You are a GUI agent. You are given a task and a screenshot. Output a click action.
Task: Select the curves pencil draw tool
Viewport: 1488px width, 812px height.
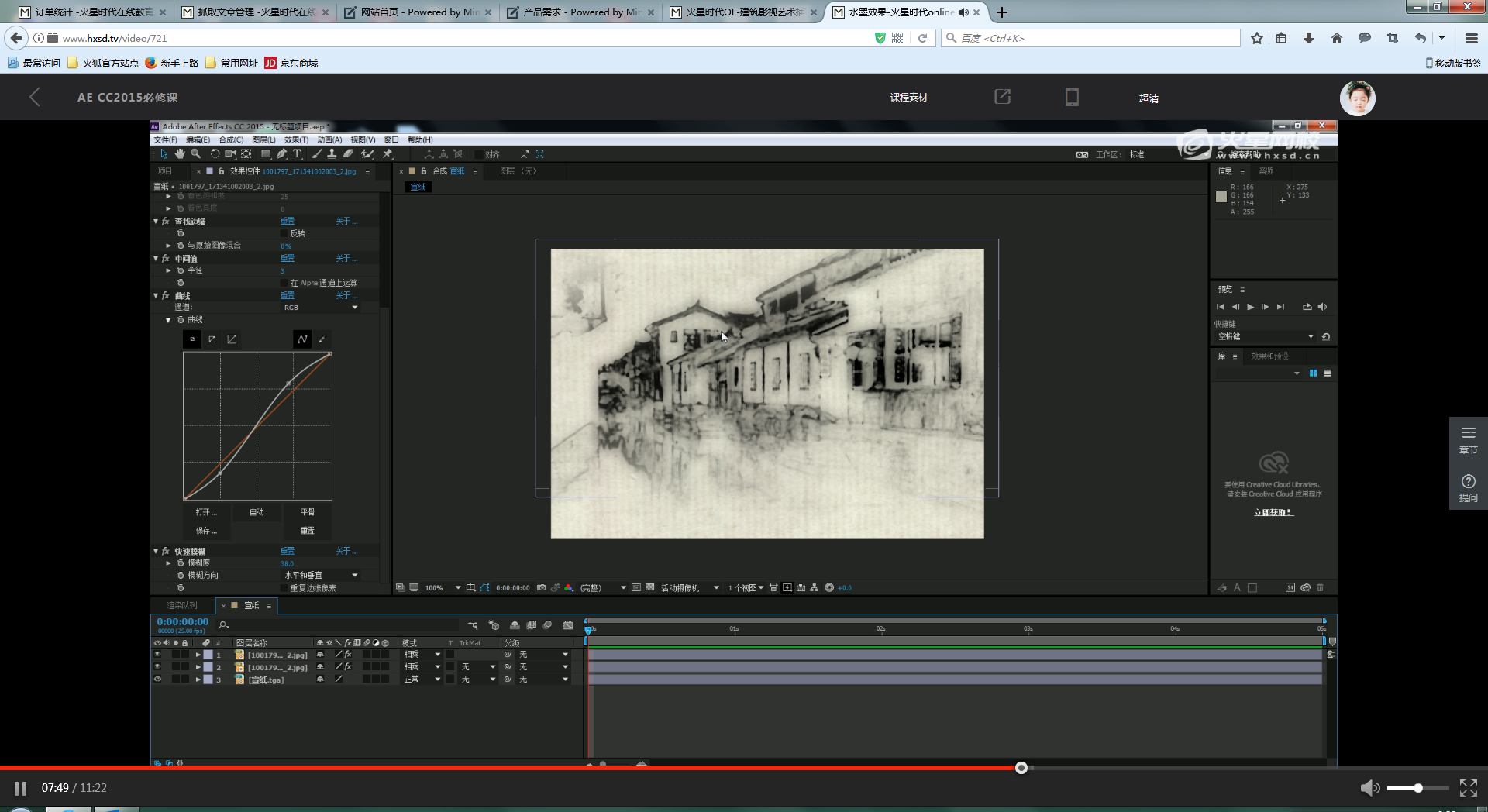[322, 339]
